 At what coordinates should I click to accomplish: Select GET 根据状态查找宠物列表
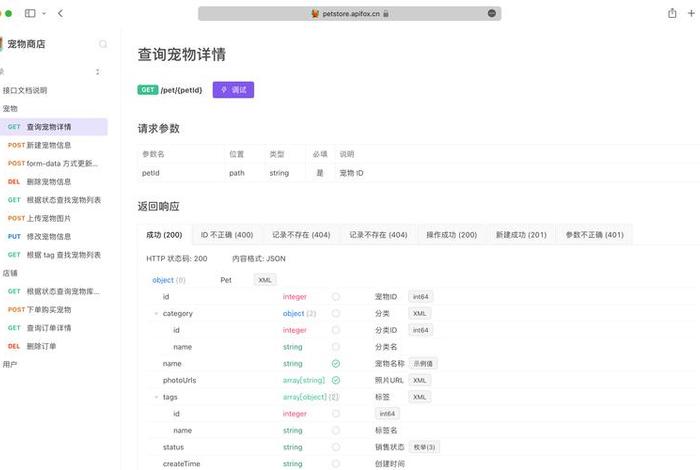[x=54, y=200]
